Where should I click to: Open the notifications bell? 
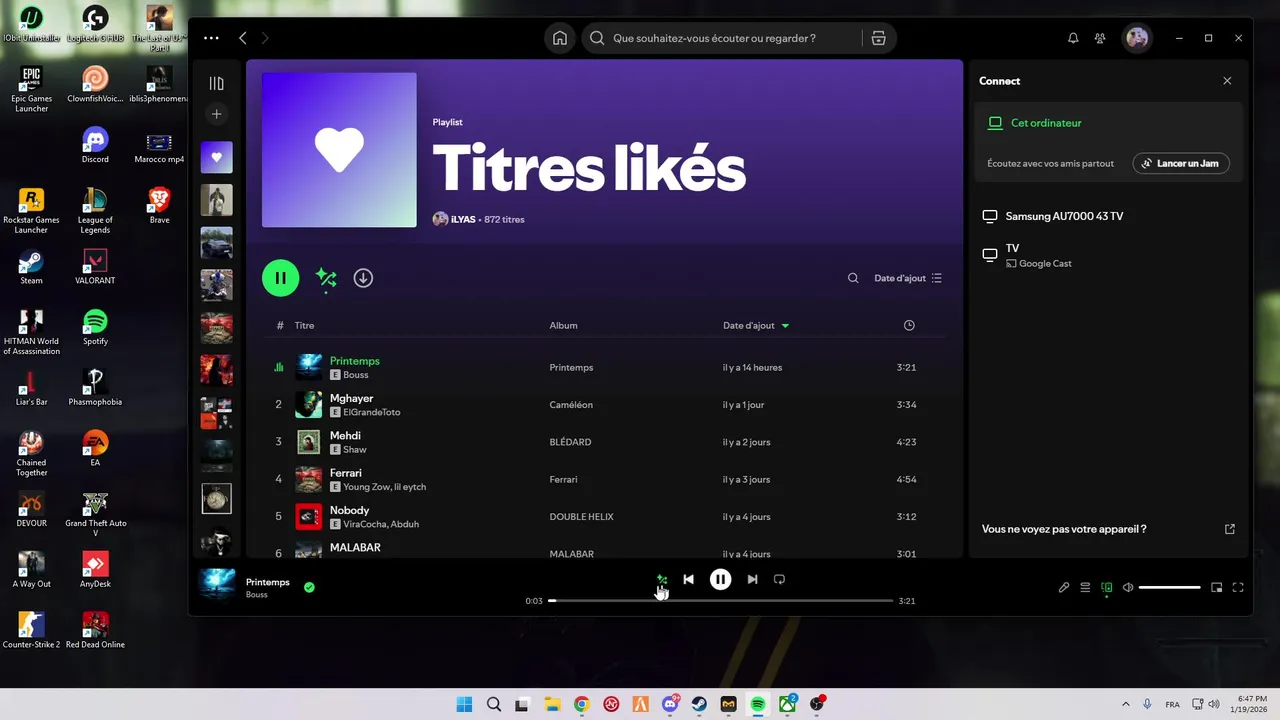tap(1073, 38)
